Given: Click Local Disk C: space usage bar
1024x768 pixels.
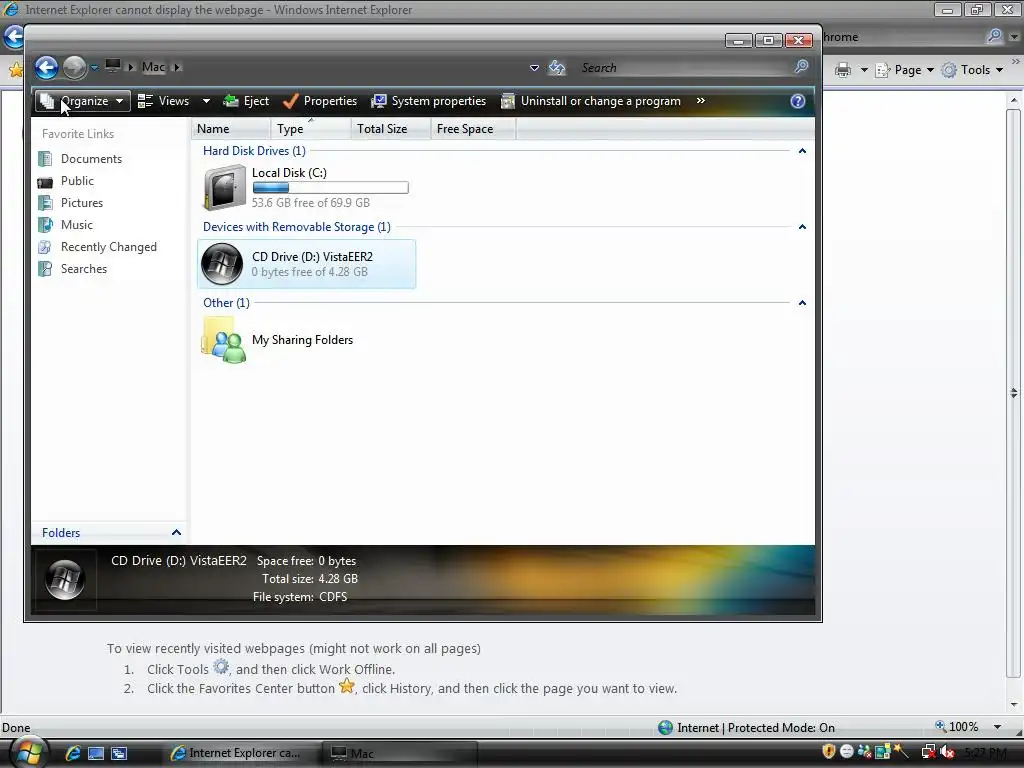Looking at the screenshot, I should pos(330,188).
